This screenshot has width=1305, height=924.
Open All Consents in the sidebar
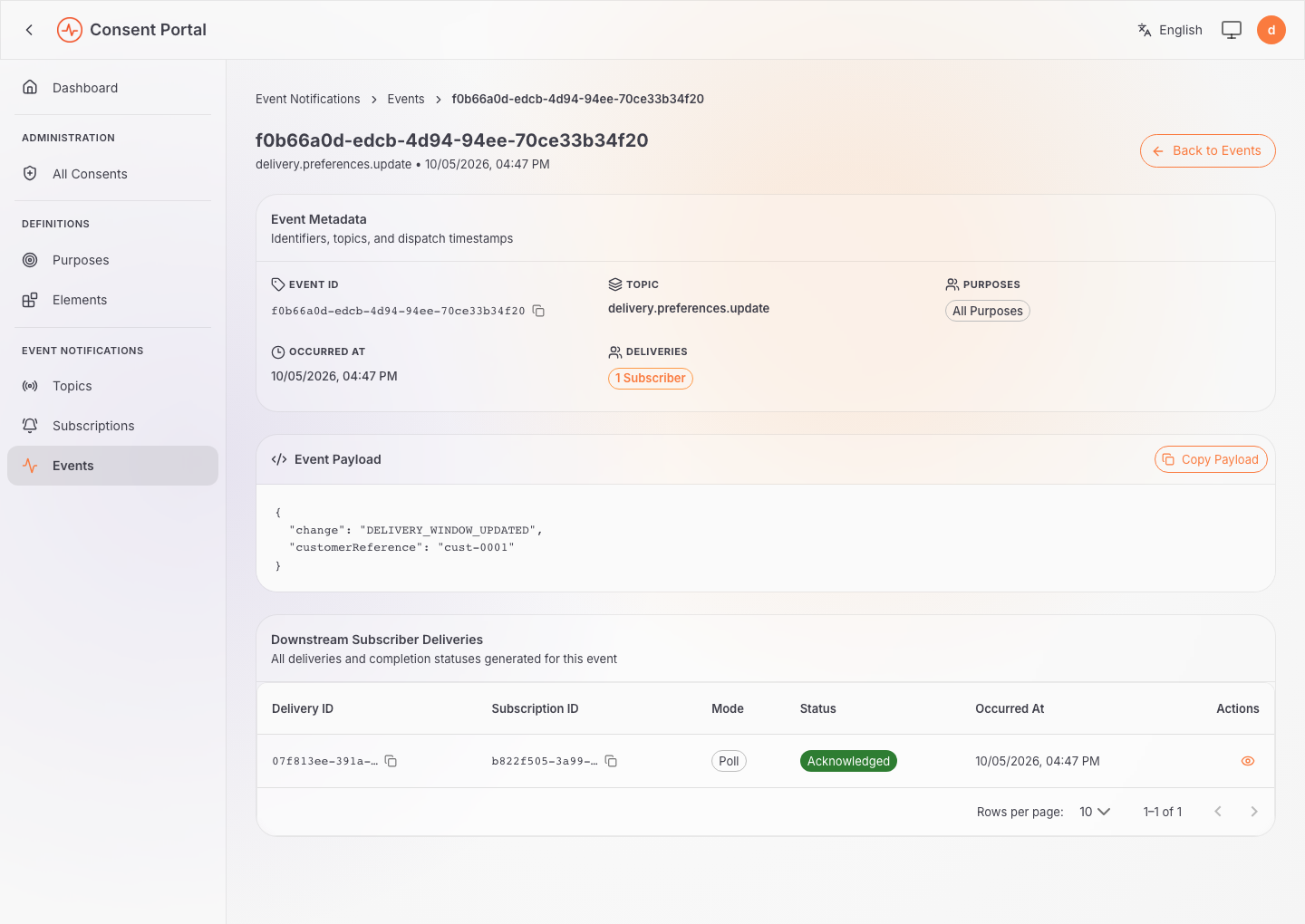pos(112,174)
